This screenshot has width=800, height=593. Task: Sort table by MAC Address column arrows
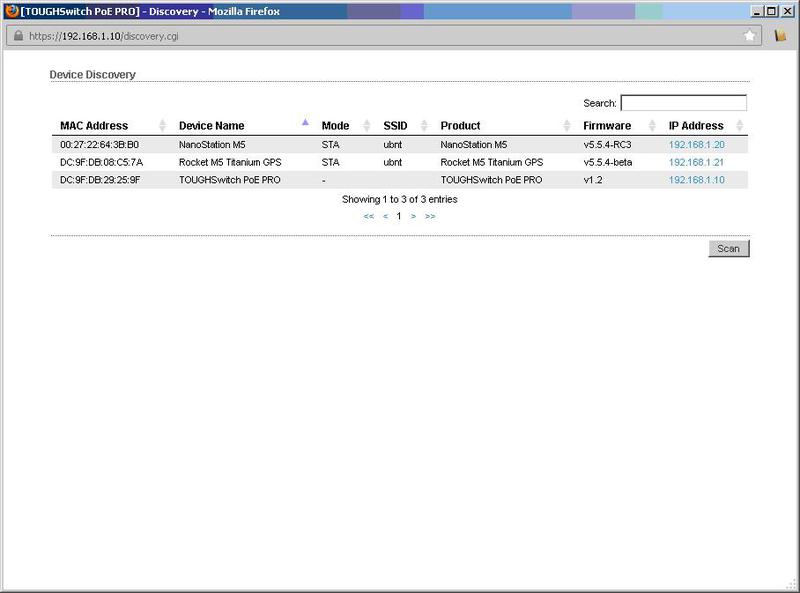point(162,125)
